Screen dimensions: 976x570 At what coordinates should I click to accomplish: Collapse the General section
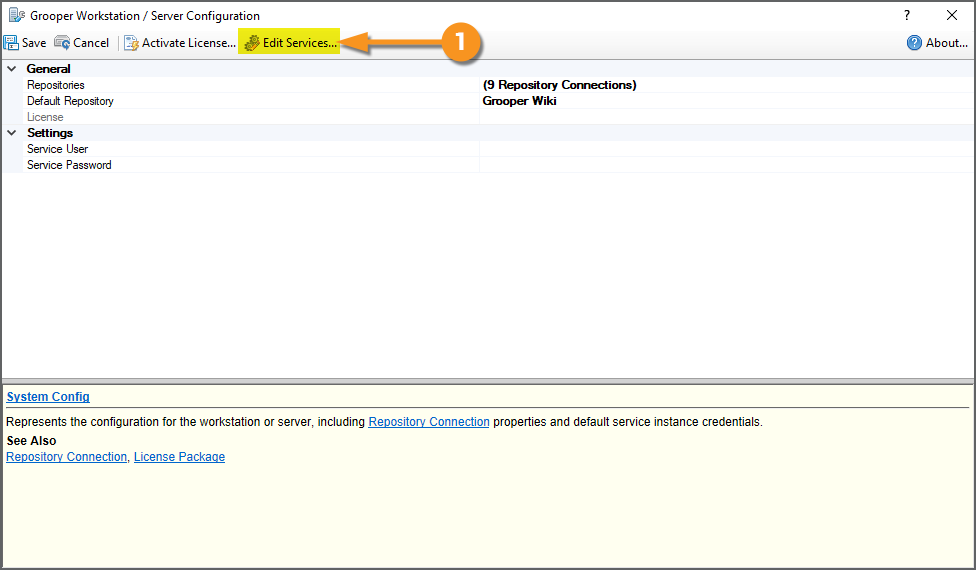(x=12, y=69)
